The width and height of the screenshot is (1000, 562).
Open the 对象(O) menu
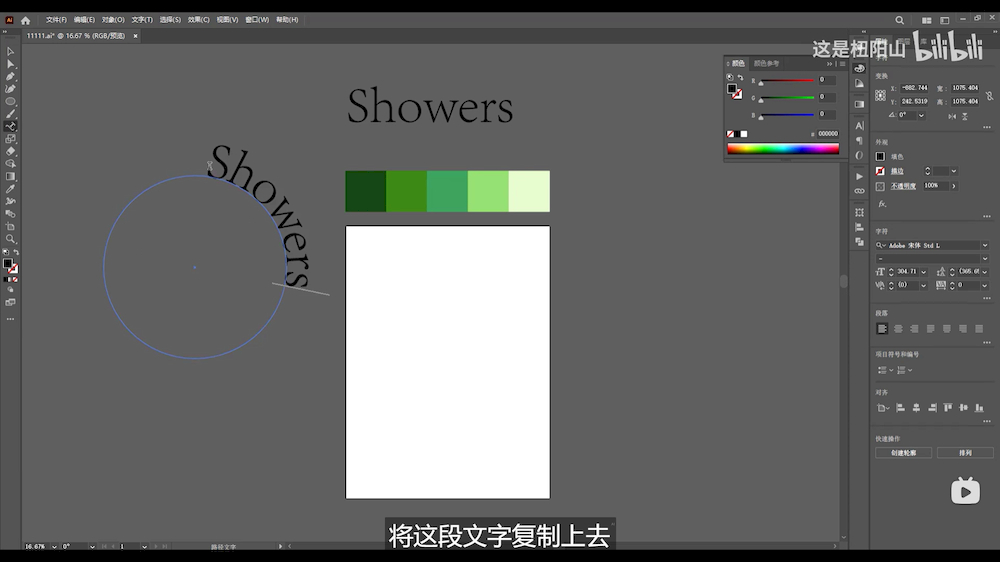(x=113, y=20)
